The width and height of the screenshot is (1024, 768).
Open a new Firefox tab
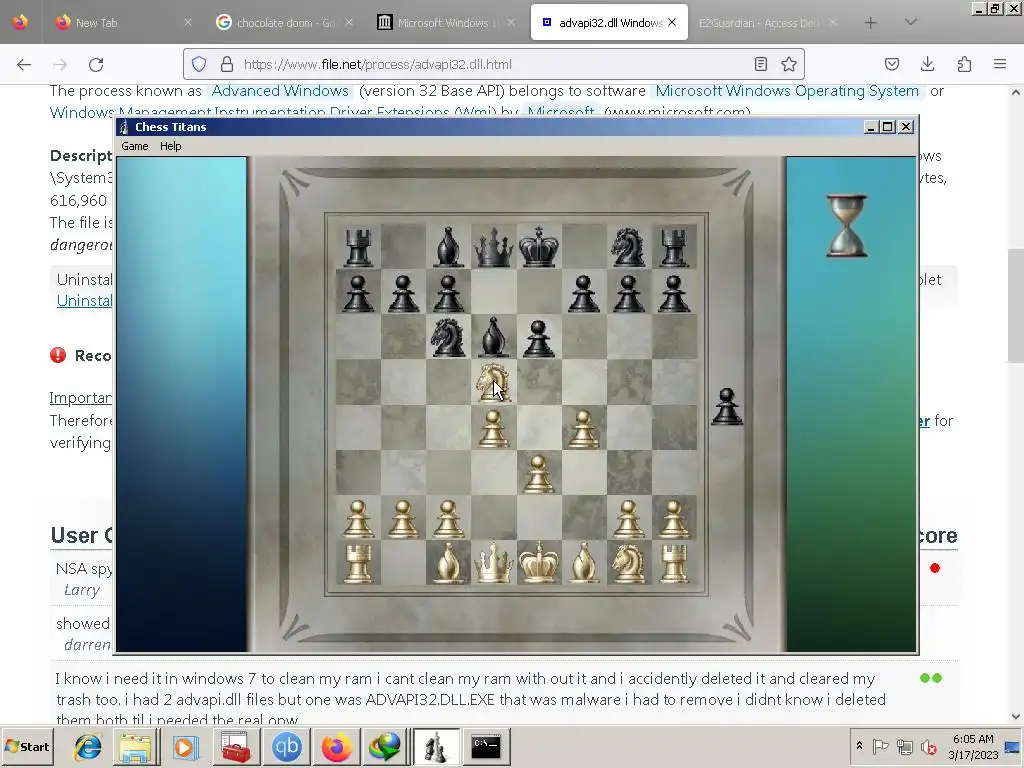pos(871,23)
